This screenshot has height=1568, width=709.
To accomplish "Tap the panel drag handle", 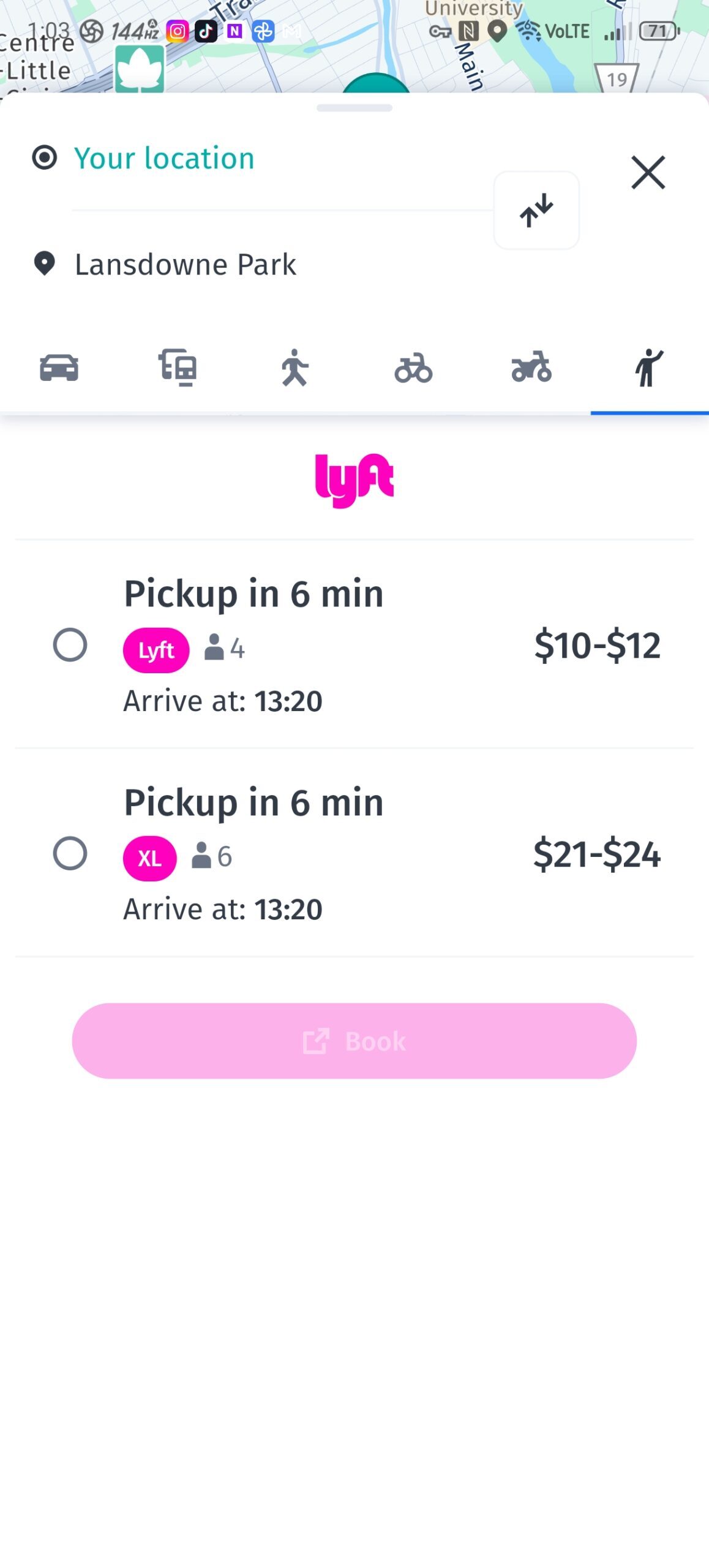I will (x=354, y=108).
